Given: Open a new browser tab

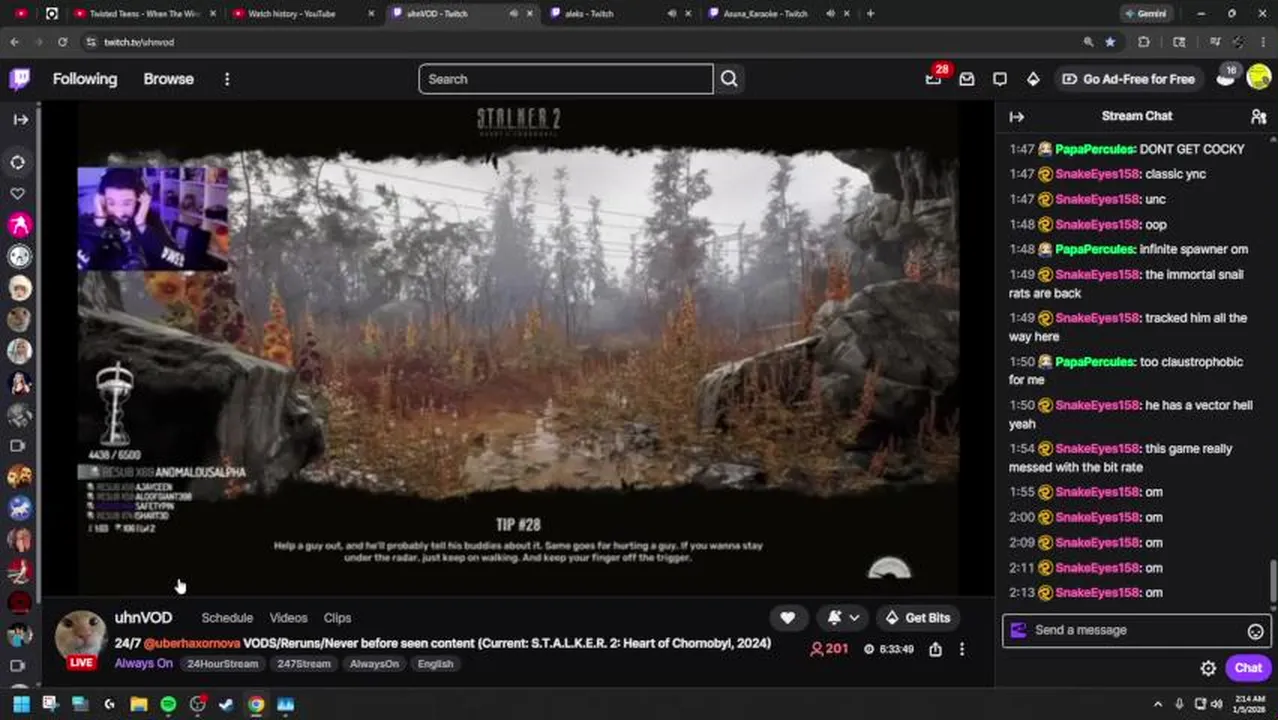Looking at the screenshot, I should coord(870,13).
